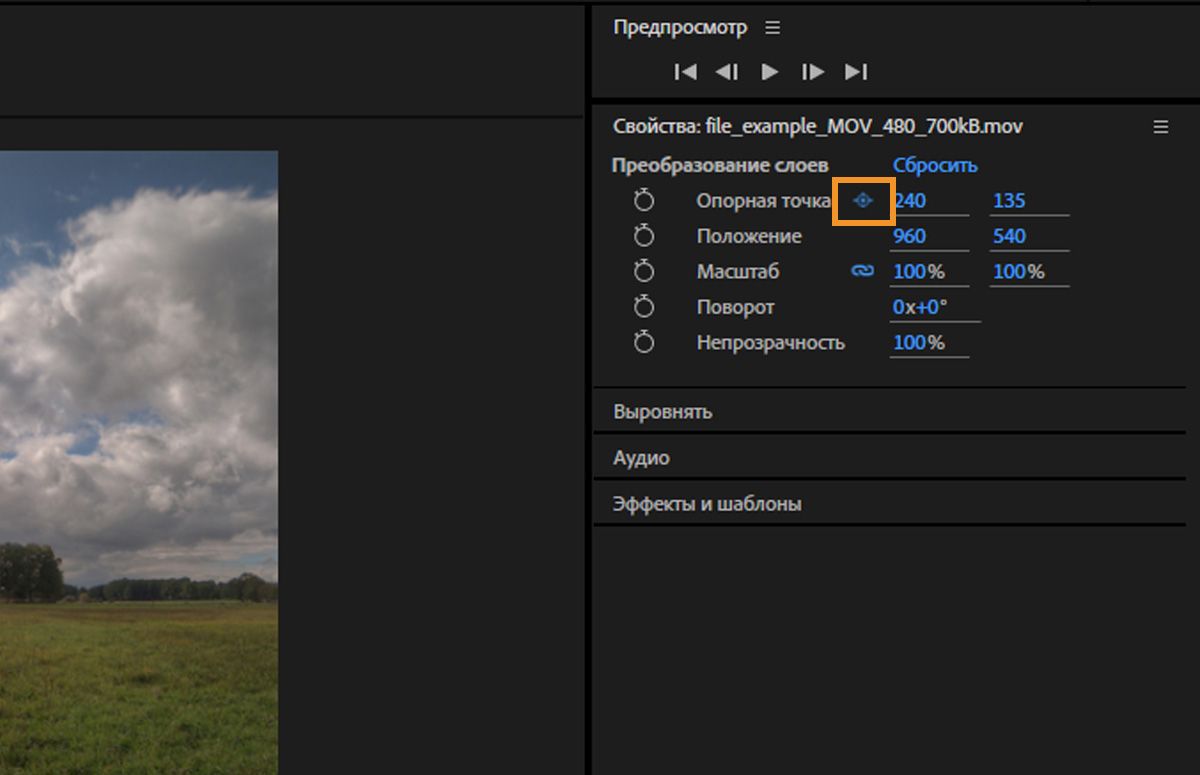
Task: Open the Свойства panel hamburger menu
Action: coord(1161,127)
